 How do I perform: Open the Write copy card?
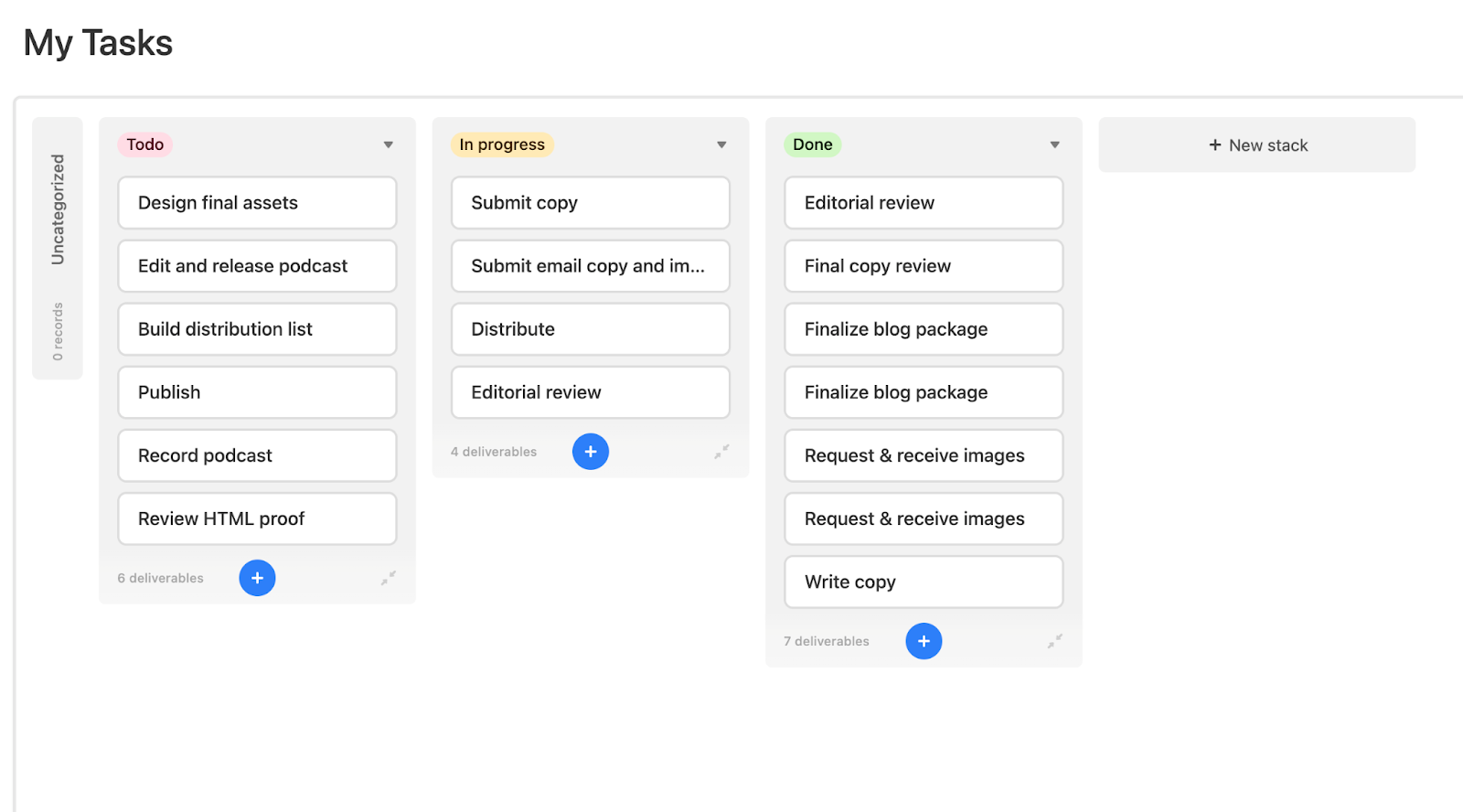[x=924, y=582]
